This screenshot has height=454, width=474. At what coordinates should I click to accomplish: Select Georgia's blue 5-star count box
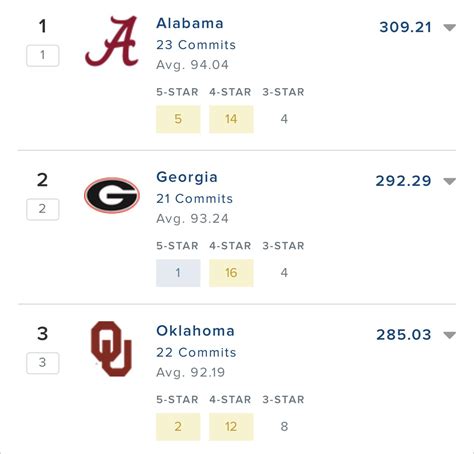[178, 273]
